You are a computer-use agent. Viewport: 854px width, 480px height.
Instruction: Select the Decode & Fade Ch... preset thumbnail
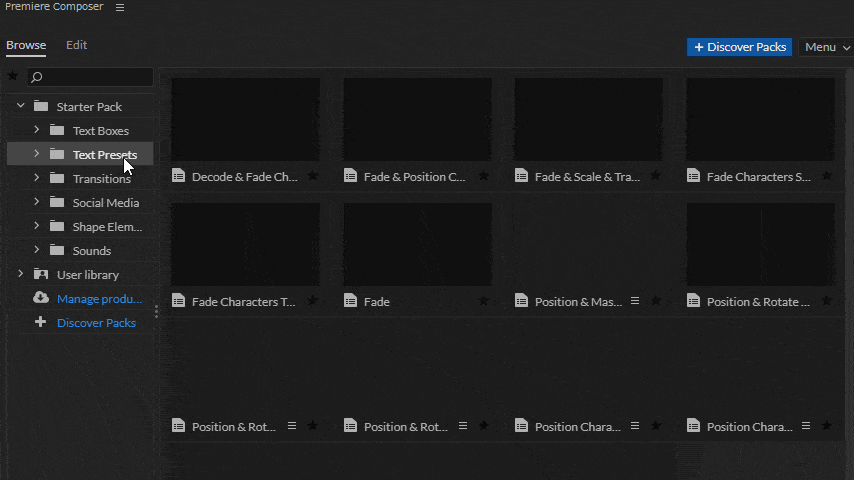(x=245, y=119)
